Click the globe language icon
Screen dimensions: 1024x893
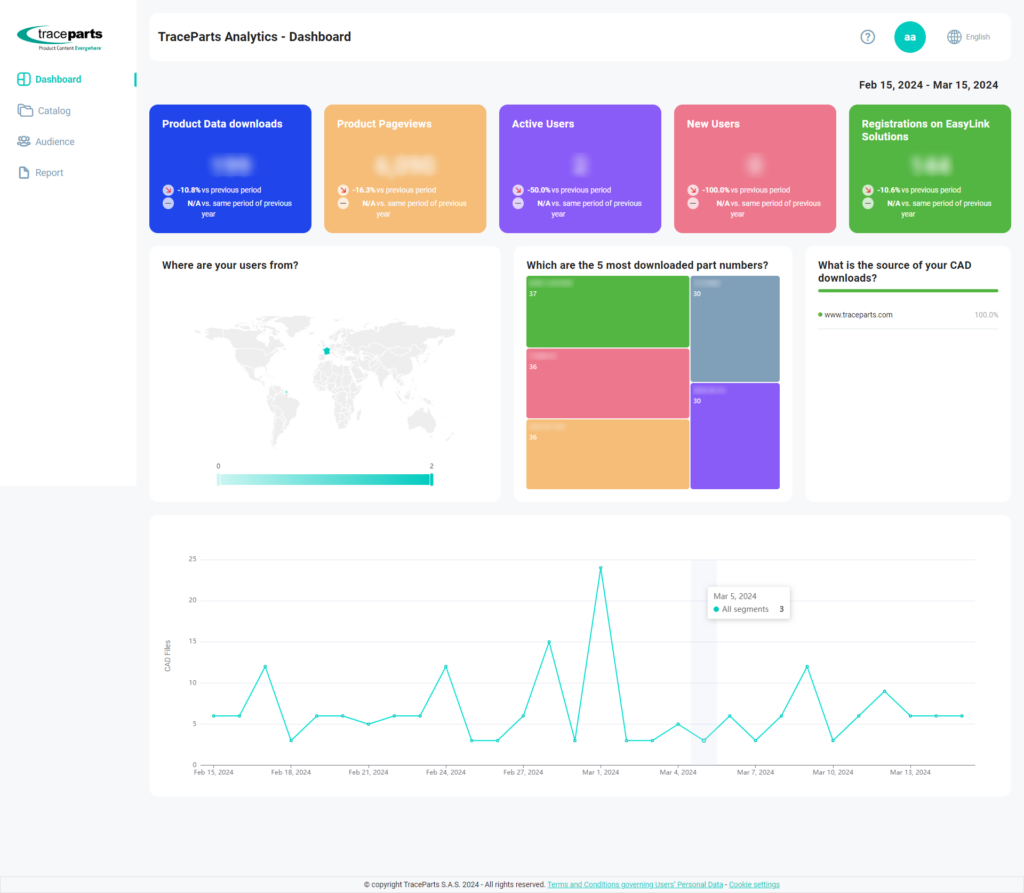click(x=954, y=37)
